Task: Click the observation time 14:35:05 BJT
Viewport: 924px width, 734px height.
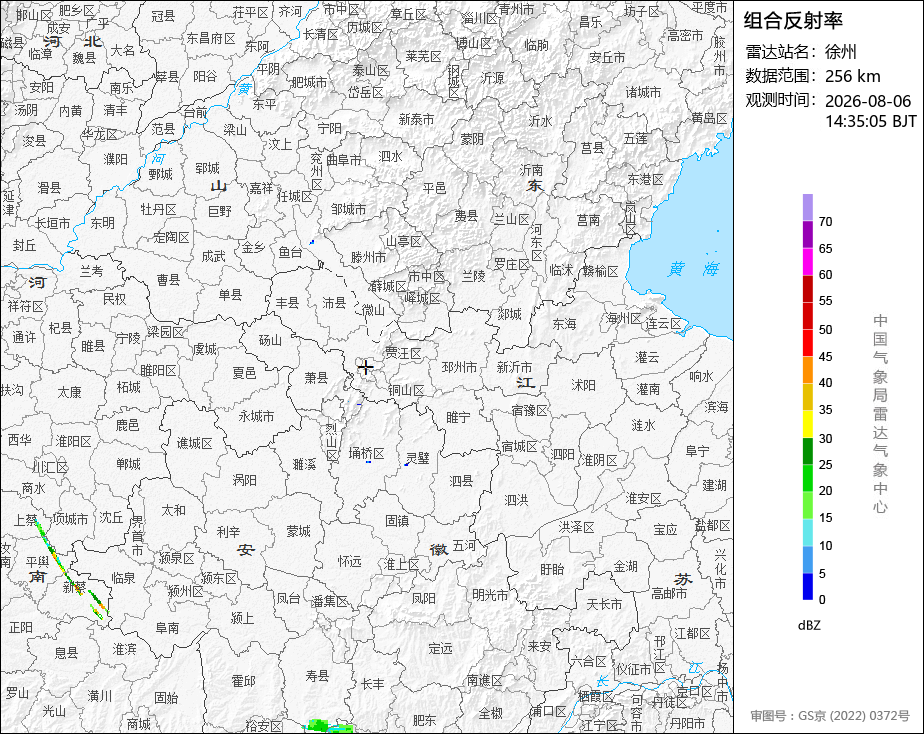Action: click(x=870, y=121)
